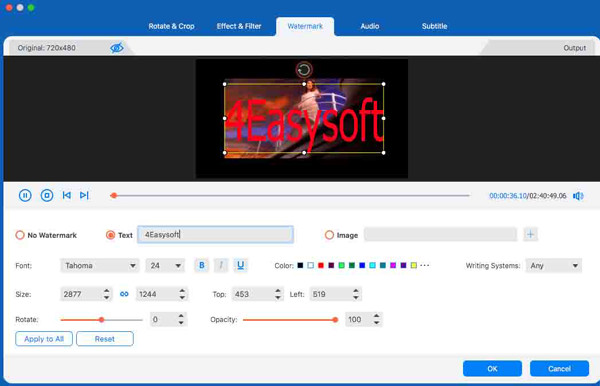Viewport: 600px width, 386px height.
Task: Toggle italic formatting for watermark text
Action: click(221, 265)
